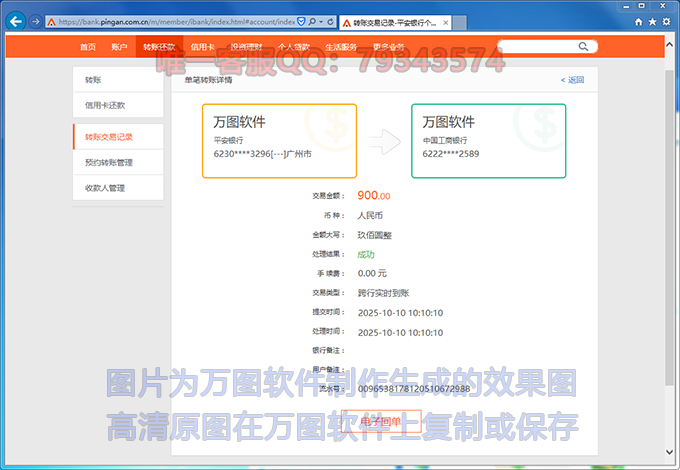Click the browser home icon

click(639, 20)
